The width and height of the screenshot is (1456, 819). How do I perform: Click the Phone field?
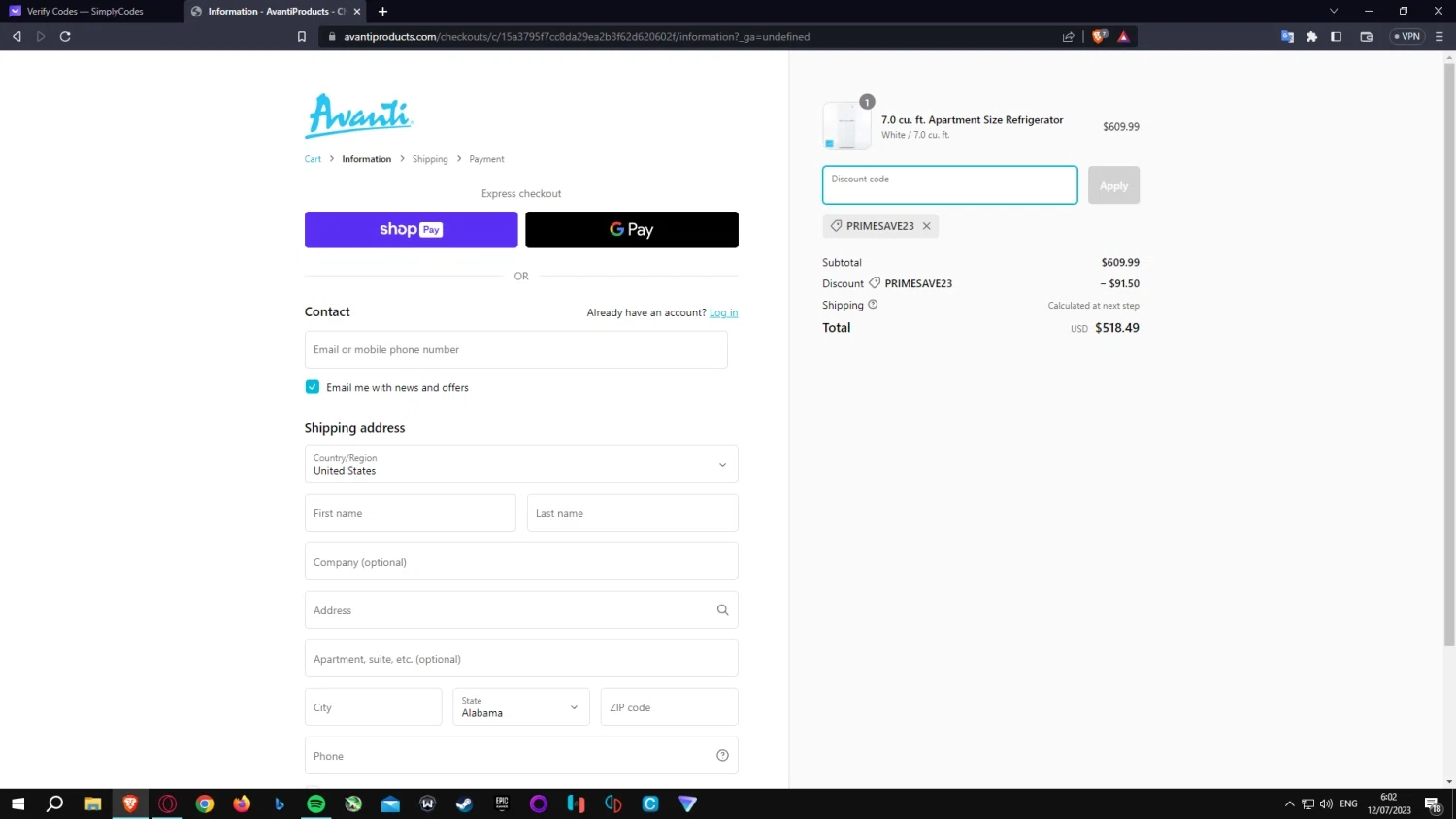521,756
